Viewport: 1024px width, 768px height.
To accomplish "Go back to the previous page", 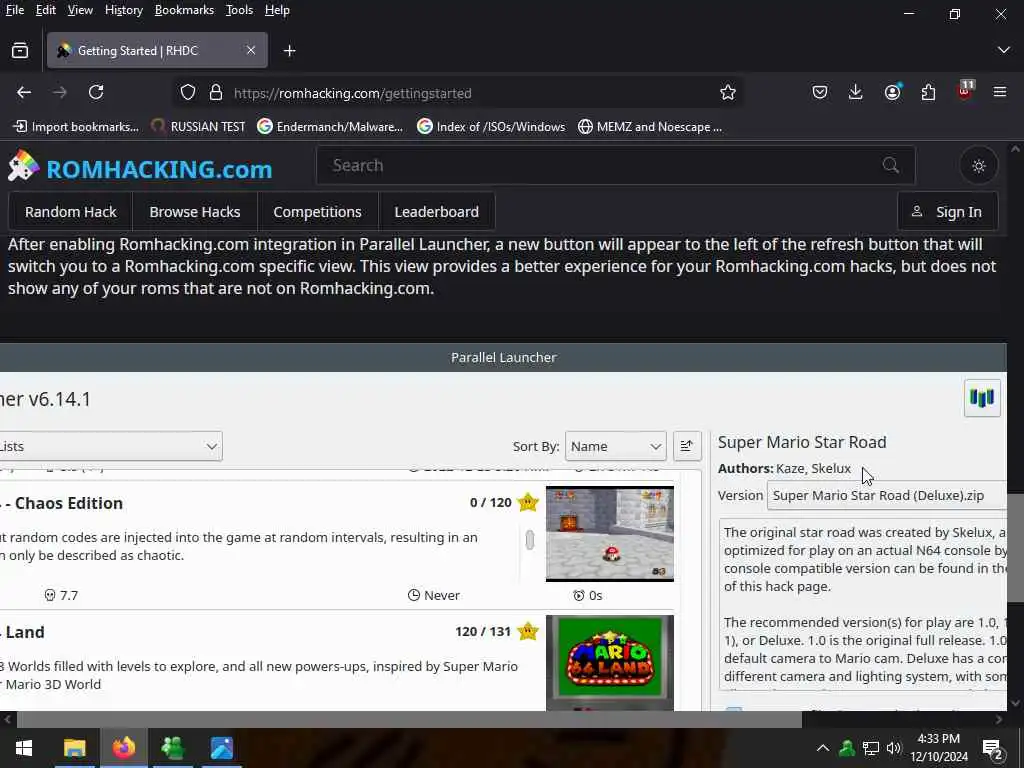I will coord(24,92).
